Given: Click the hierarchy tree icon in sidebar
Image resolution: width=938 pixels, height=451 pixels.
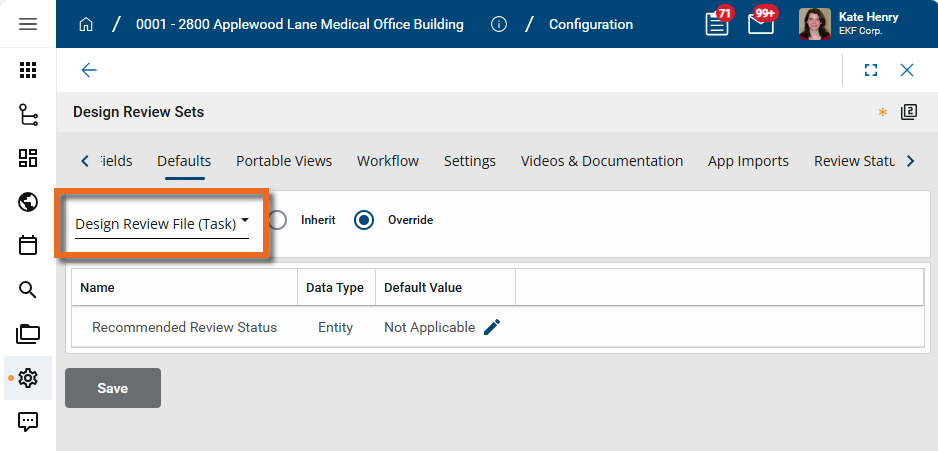Looking at the screenshot, I should point(28,114).
